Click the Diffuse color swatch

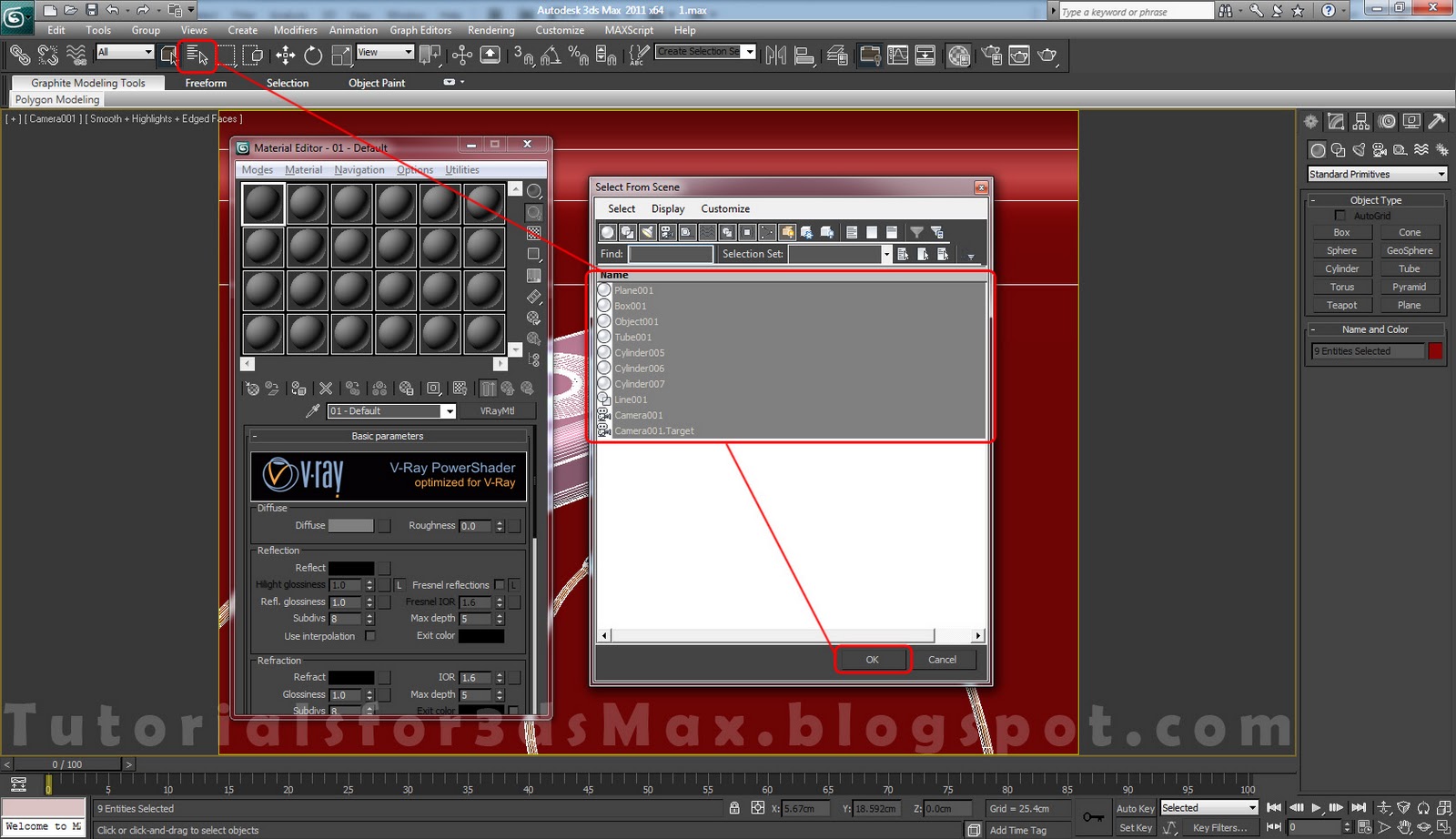point(350,526)
